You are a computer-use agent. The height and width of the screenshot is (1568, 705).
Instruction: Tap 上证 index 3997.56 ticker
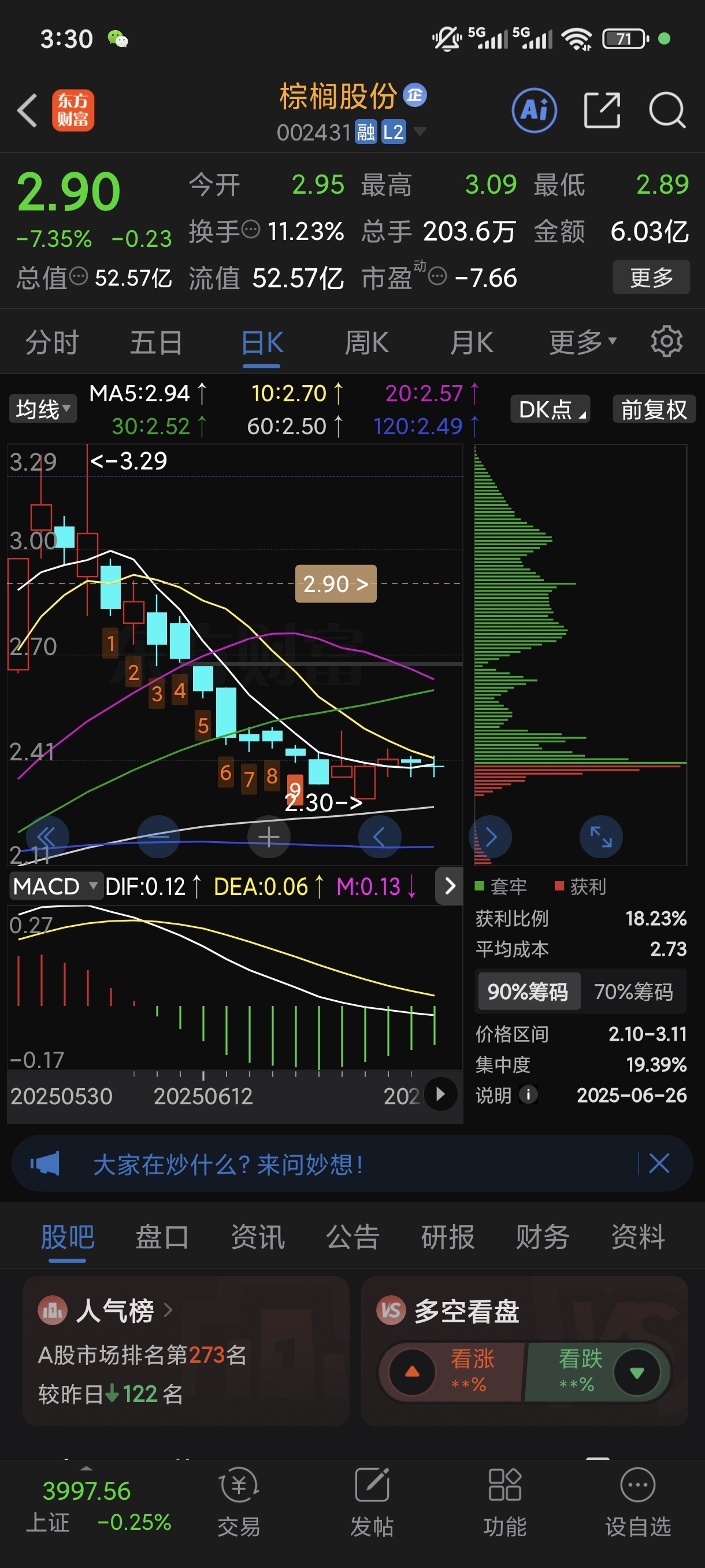point(98,1505)
